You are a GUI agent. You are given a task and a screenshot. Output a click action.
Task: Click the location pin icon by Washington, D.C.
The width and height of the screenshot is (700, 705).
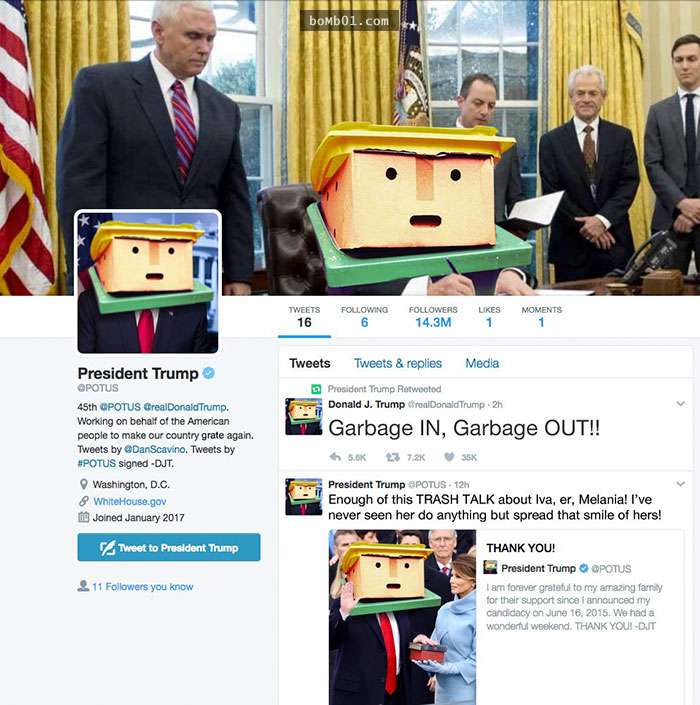pos(83,485)
